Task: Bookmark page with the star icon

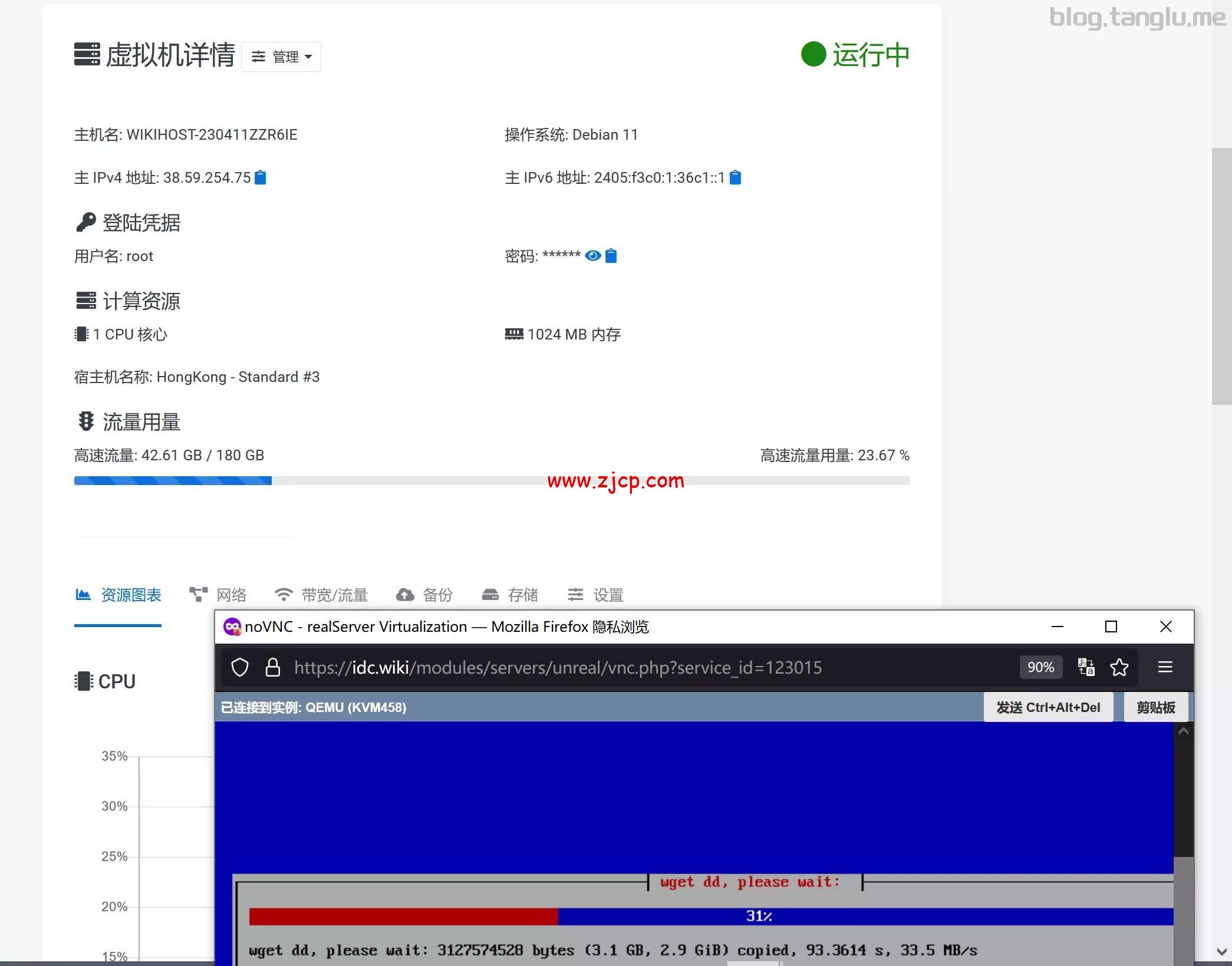Action: click(x=1119, y=667)
